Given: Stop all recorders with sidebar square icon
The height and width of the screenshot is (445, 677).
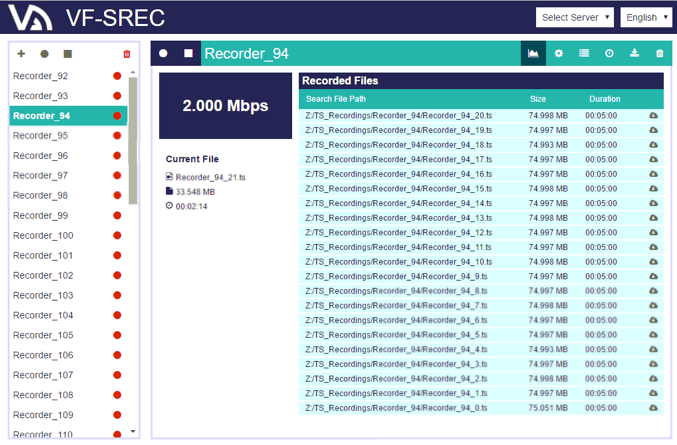Looking at the screenshot, I should (67, 54).
